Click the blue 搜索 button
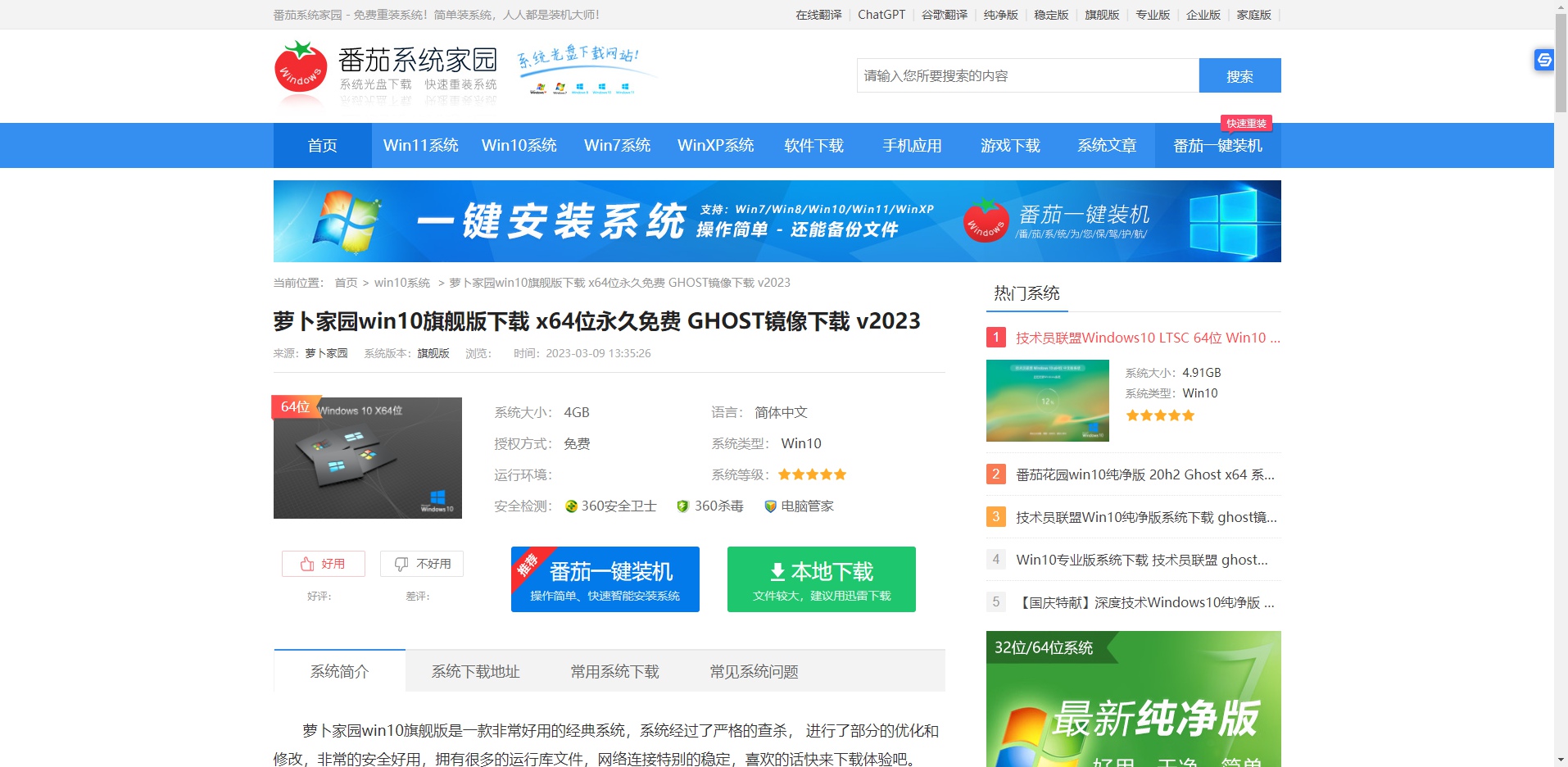1568x767 pixels. [1240, 75]
